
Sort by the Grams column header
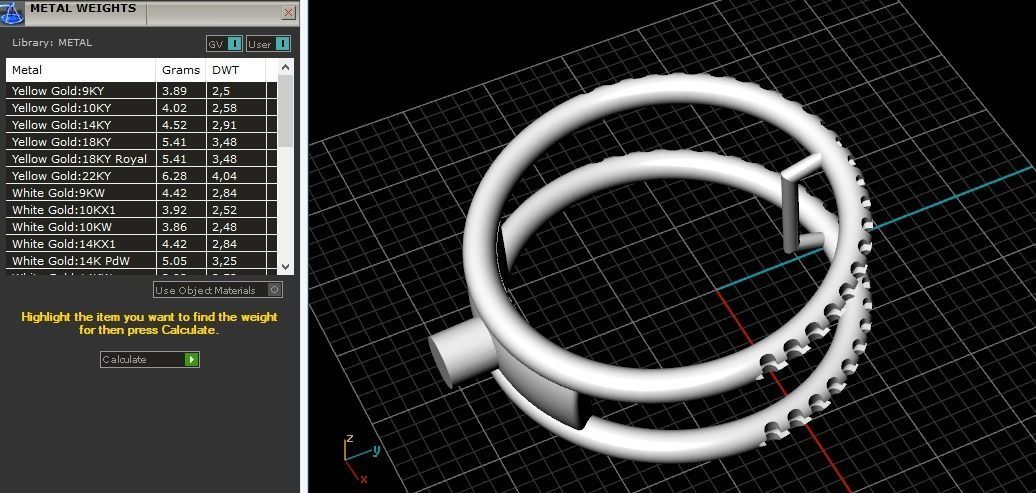tap(181, 70)
